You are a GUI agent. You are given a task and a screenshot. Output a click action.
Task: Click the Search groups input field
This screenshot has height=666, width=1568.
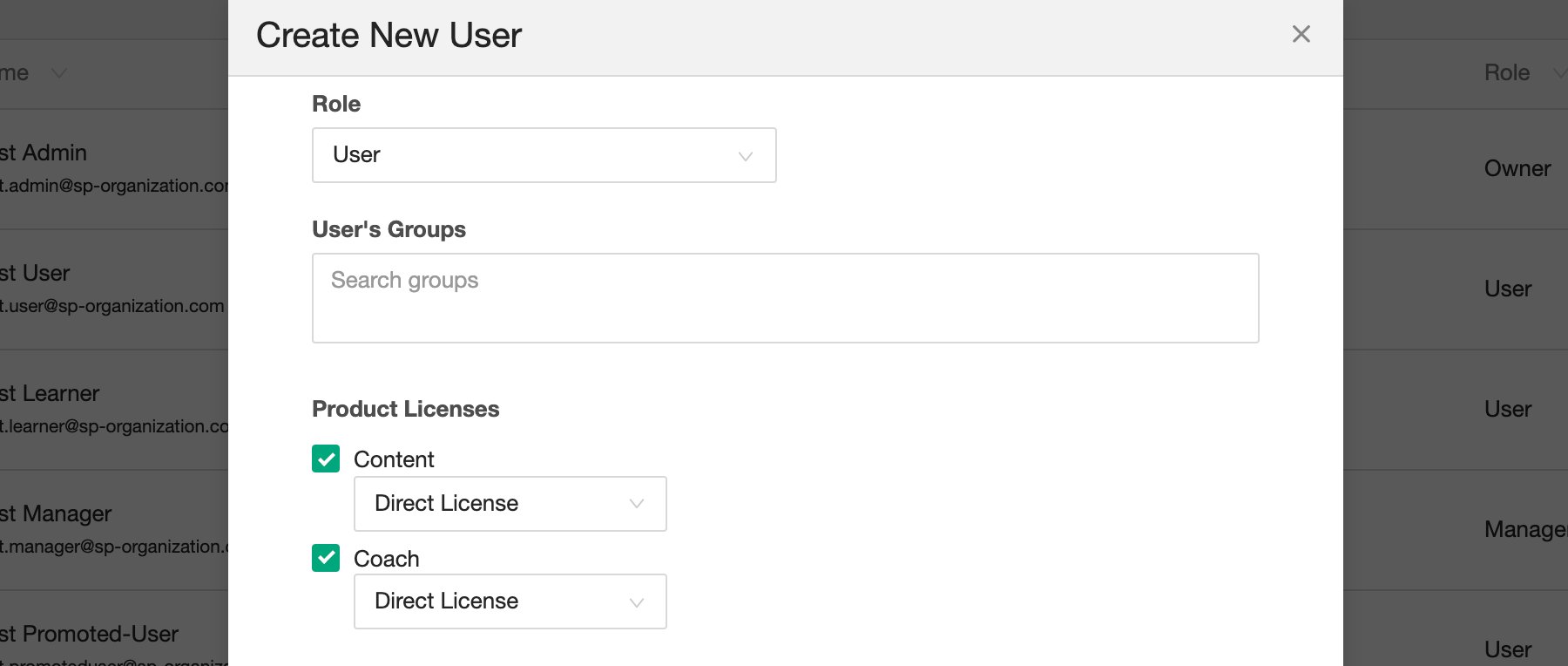[x=785, y=298]
